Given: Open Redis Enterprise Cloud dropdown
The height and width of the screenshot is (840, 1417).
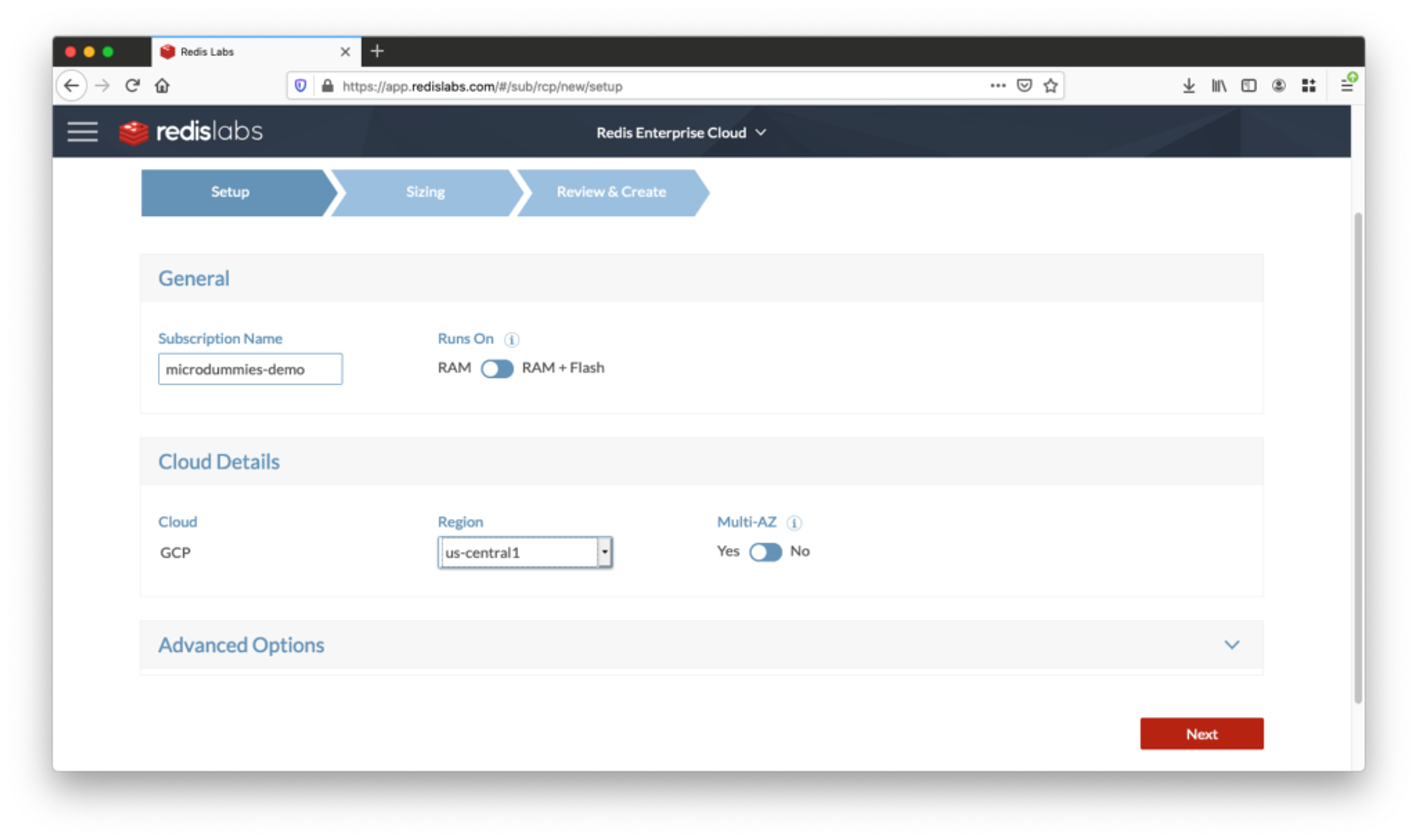Looking at the screenshot, I should tap(681, 132).
